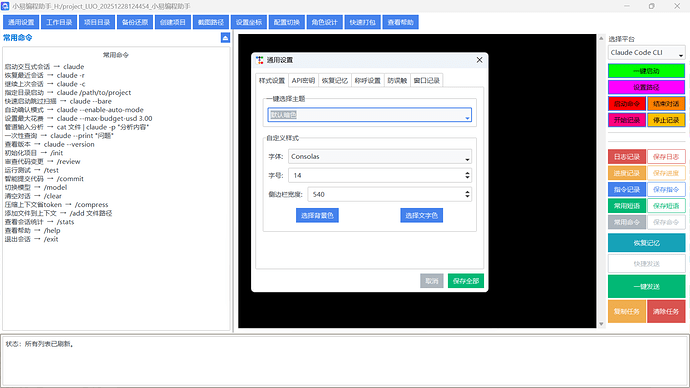Switch to the 恢复记忆 tab
Image resolution: width=690 pixels, height=388 pixels.
(x=334, y=81)
